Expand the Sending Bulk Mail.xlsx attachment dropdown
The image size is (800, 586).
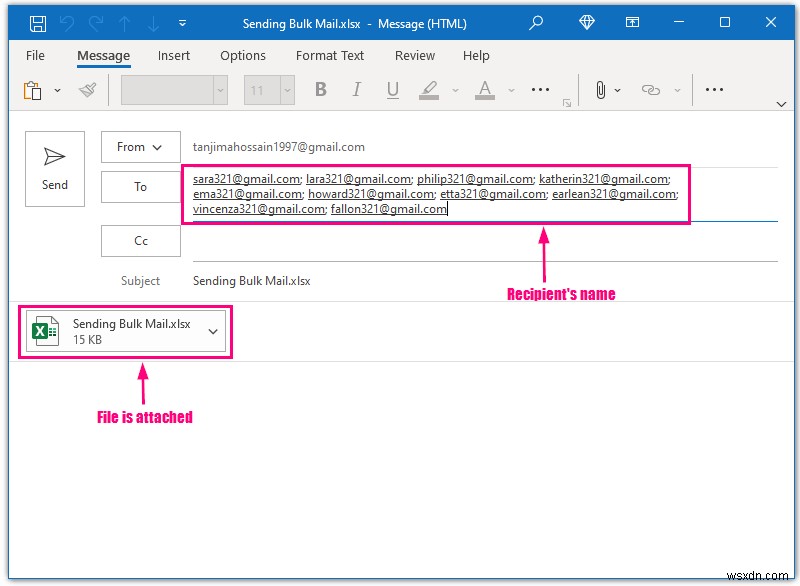(211, 331)
